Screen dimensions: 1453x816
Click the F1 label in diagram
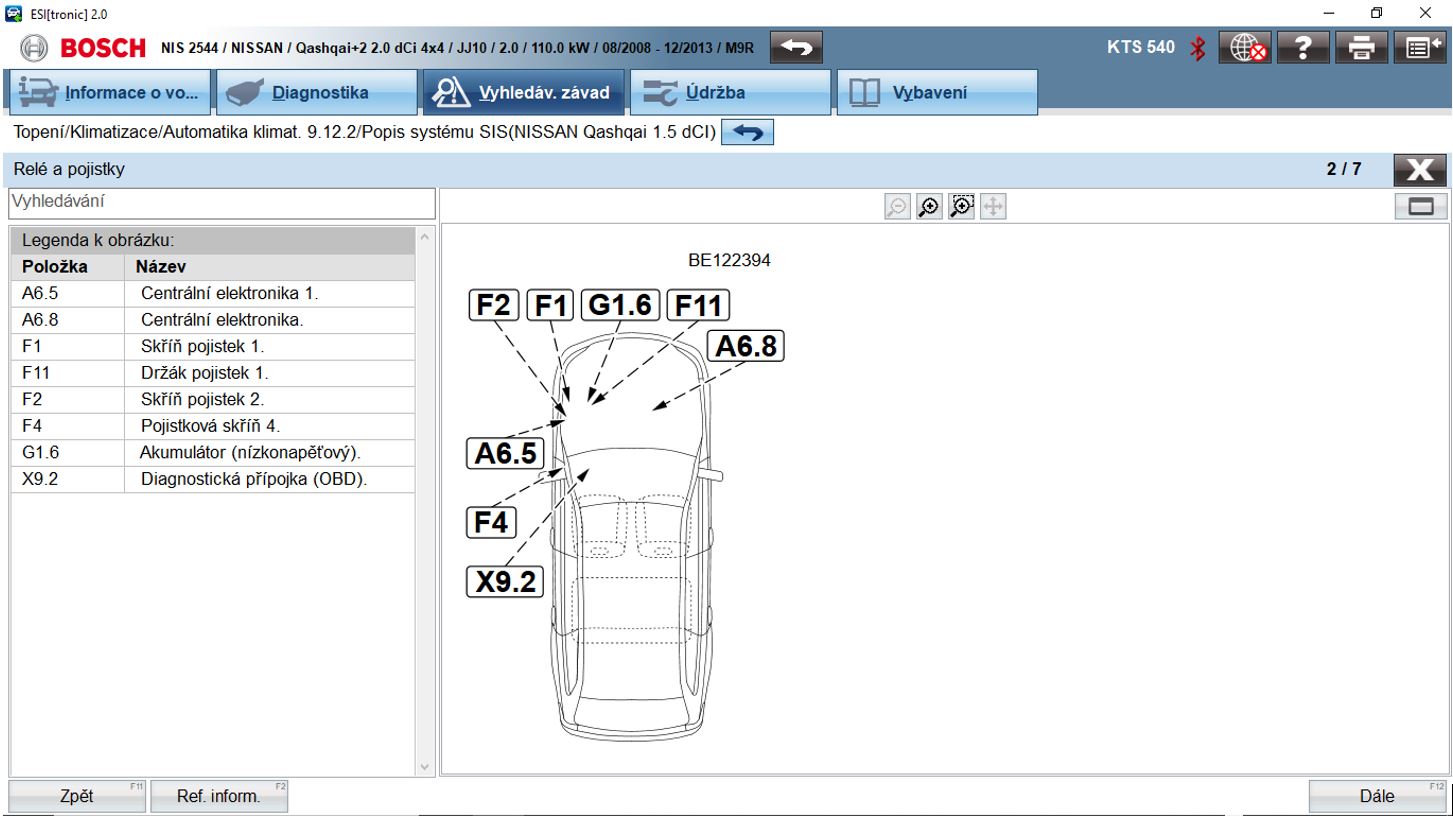(550, 305)
